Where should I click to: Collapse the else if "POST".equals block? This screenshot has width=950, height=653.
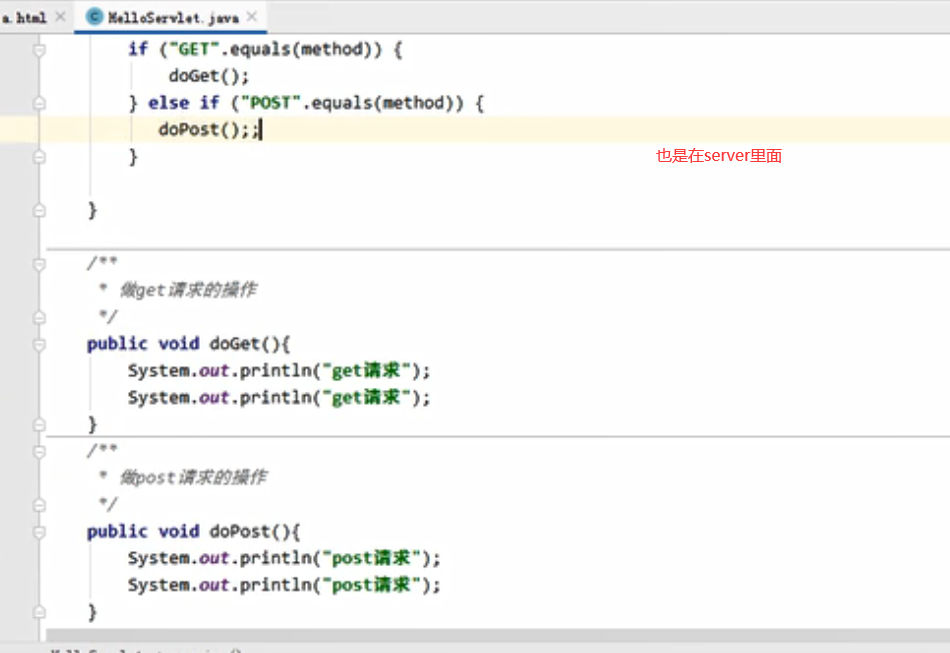39,103
